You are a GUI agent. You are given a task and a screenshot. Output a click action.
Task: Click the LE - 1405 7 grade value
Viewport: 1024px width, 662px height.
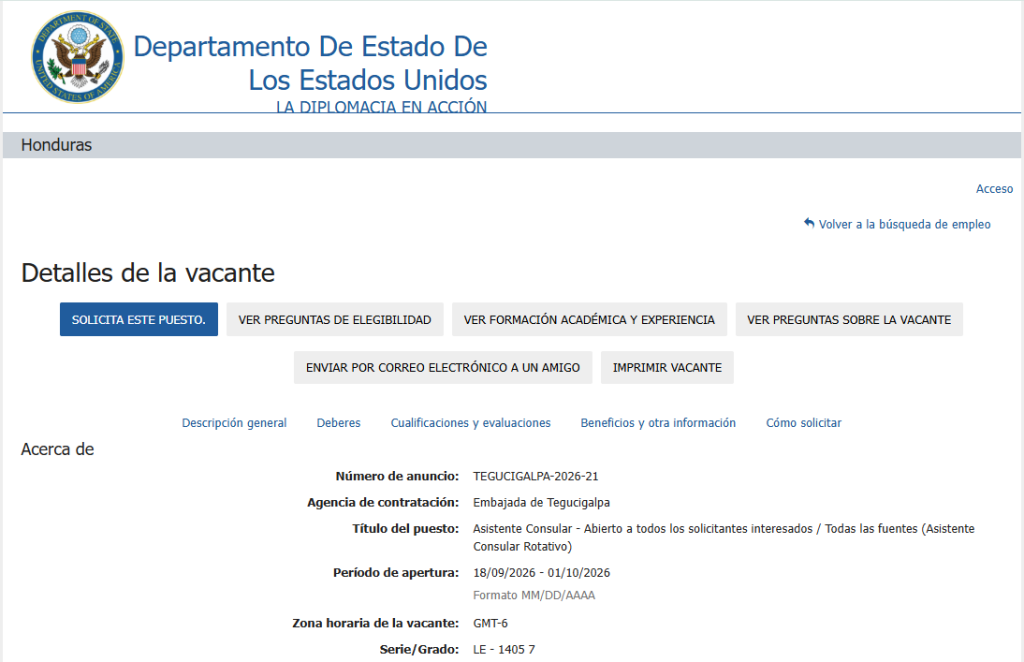[504, 649]
